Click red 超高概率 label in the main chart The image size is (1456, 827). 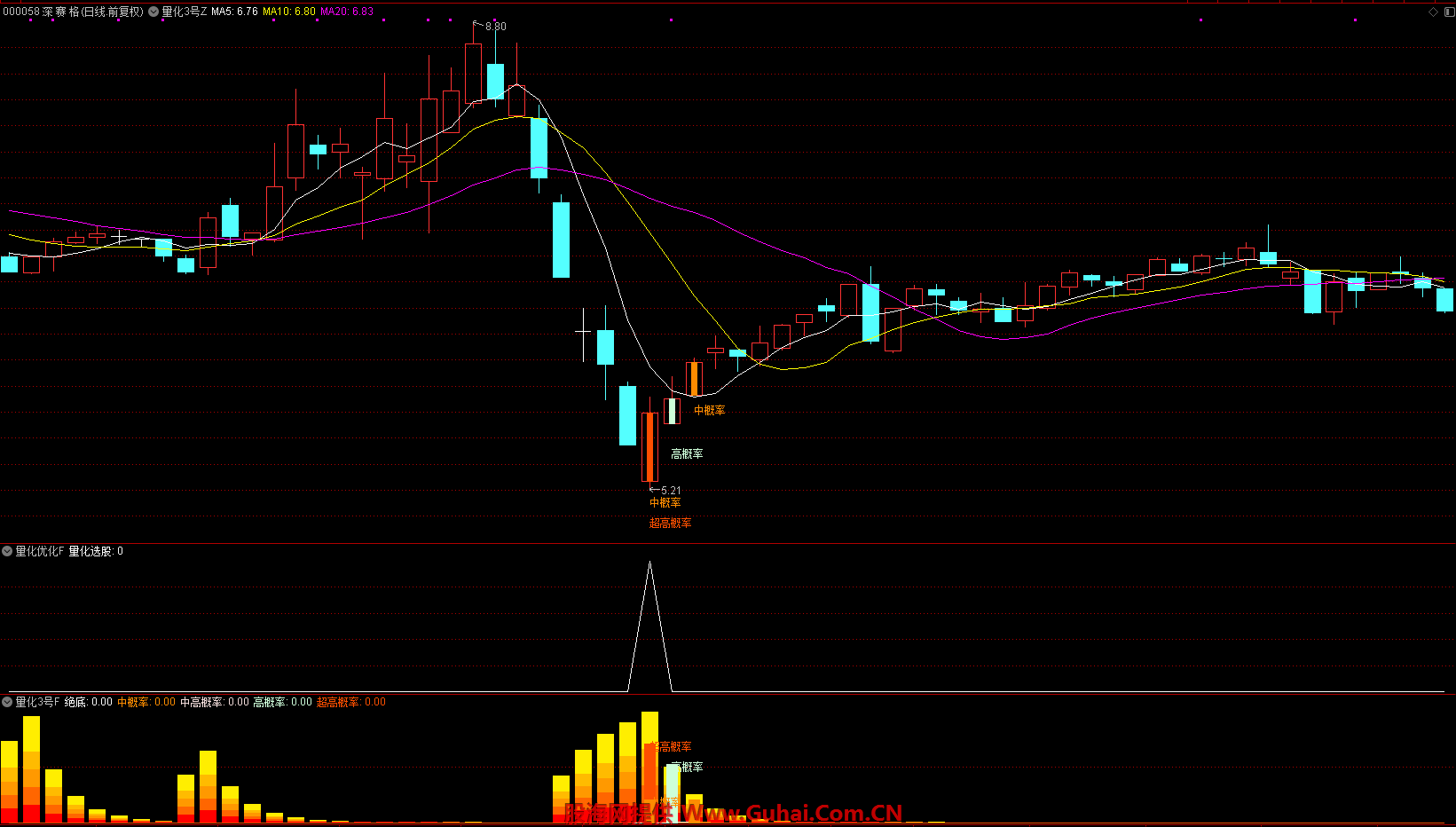pyautogui.click(x=671, y=523)
